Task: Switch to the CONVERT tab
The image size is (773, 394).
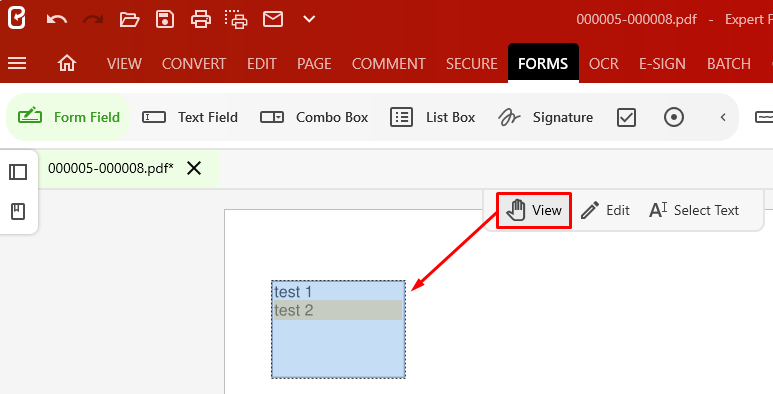Action: (x=194, y=64)
